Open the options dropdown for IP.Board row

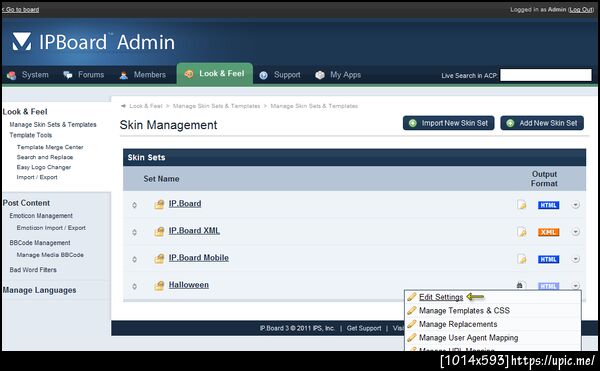click(576, 205)
